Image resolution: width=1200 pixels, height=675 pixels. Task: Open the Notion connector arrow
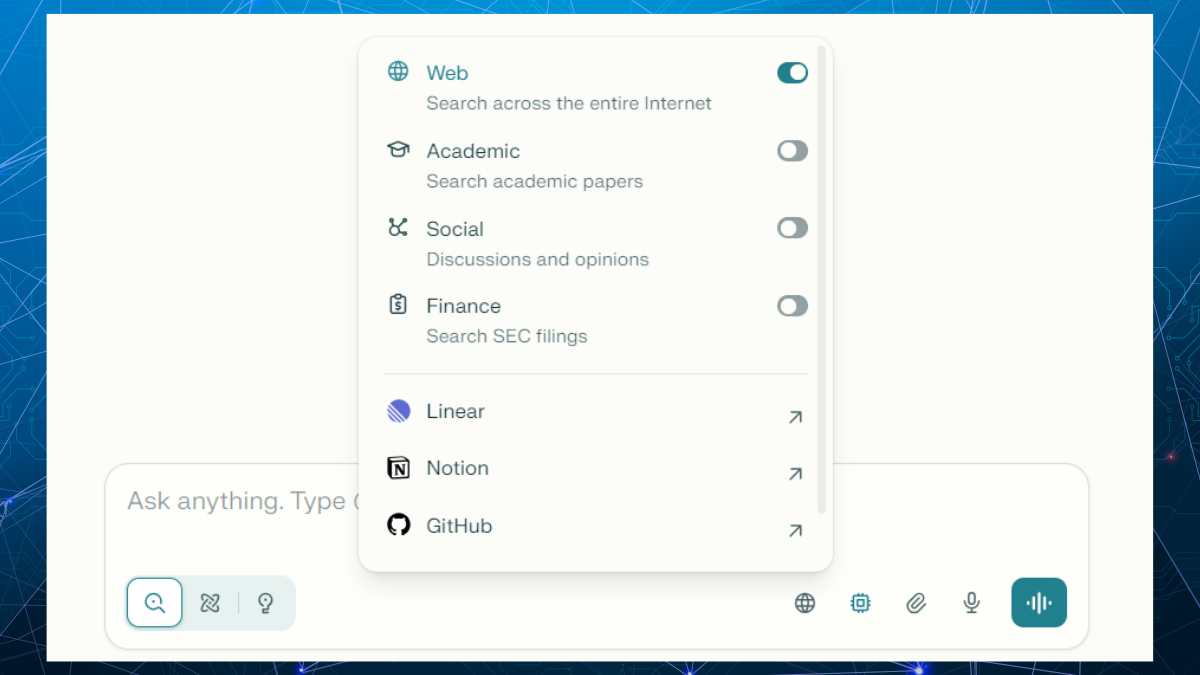tap(795, 474)
